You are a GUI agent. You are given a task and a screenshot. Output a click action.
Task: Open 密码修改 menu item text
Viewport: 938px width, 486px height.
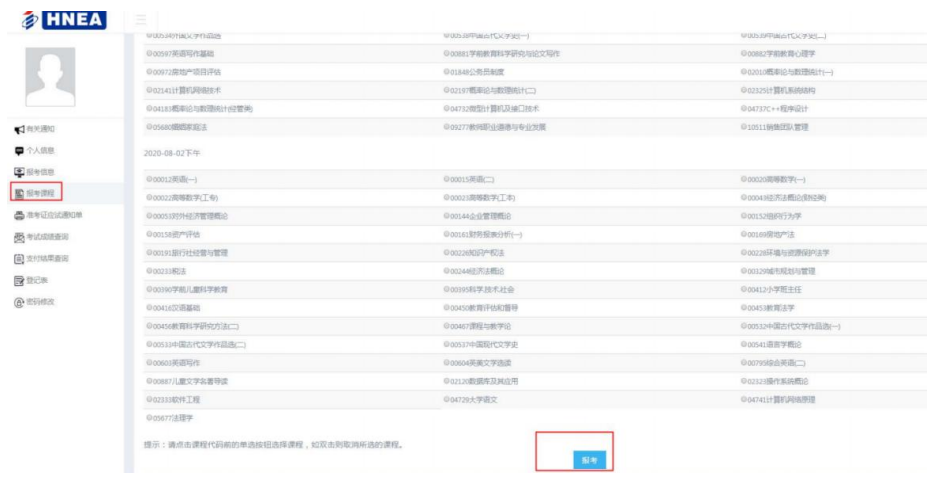[x=41, y=301]
